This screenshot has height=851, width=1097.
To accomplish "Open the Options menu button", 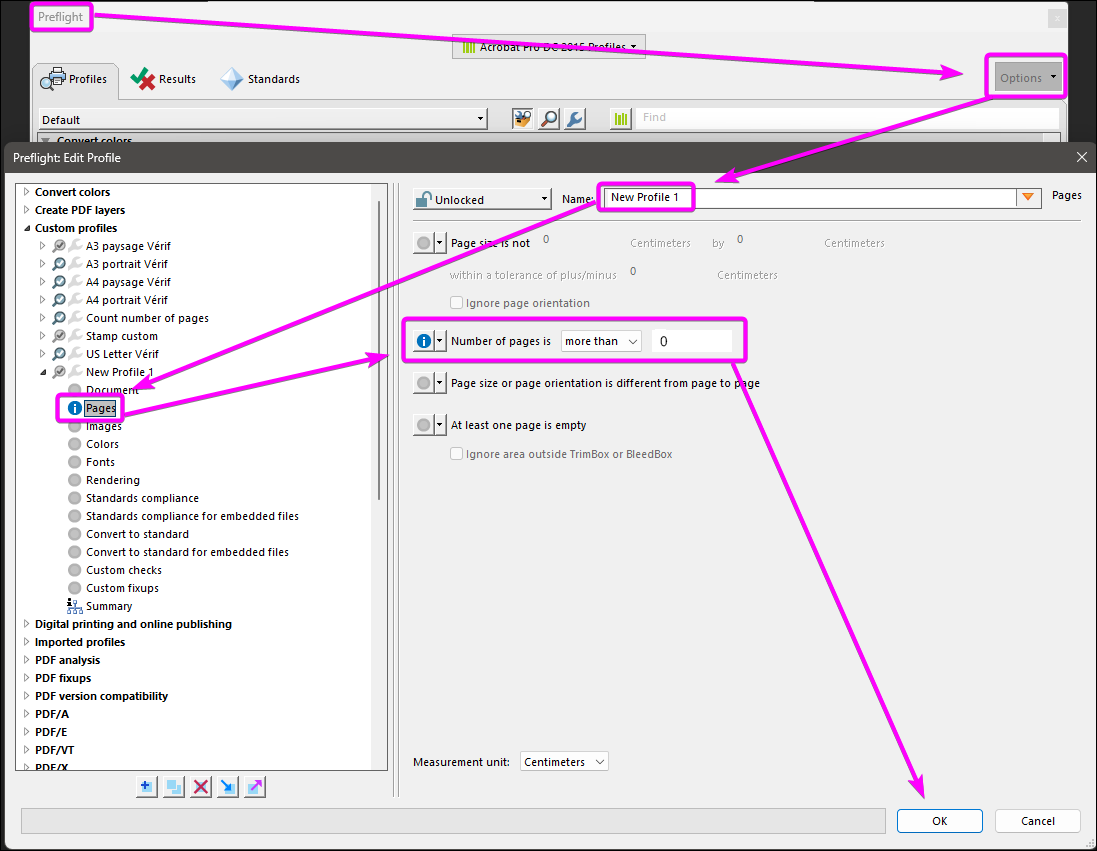I will (x=1024, y=76).
